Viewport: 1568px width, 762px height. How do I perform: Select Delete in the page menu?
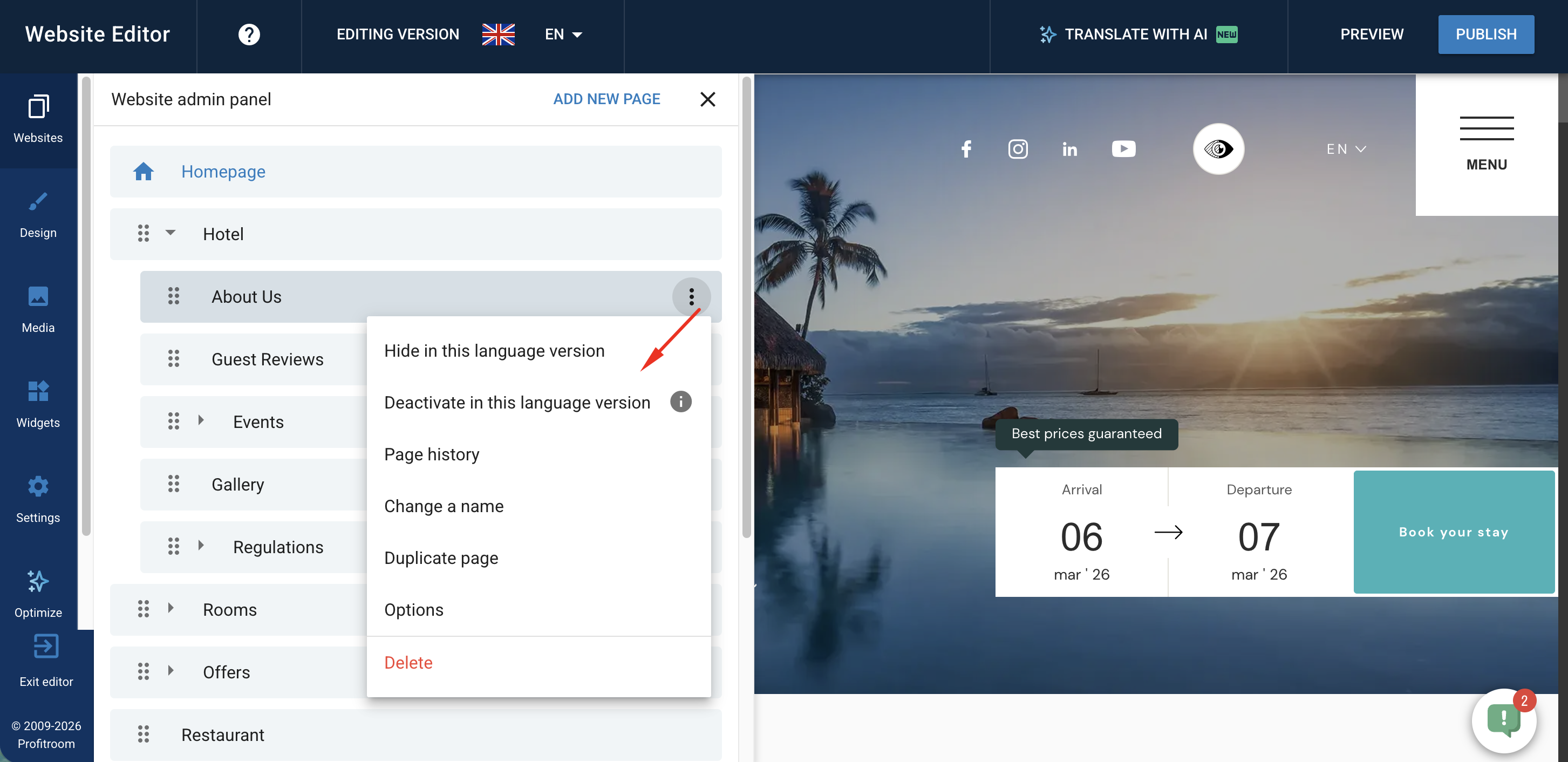pyautogui.click(x=408, y=662)
